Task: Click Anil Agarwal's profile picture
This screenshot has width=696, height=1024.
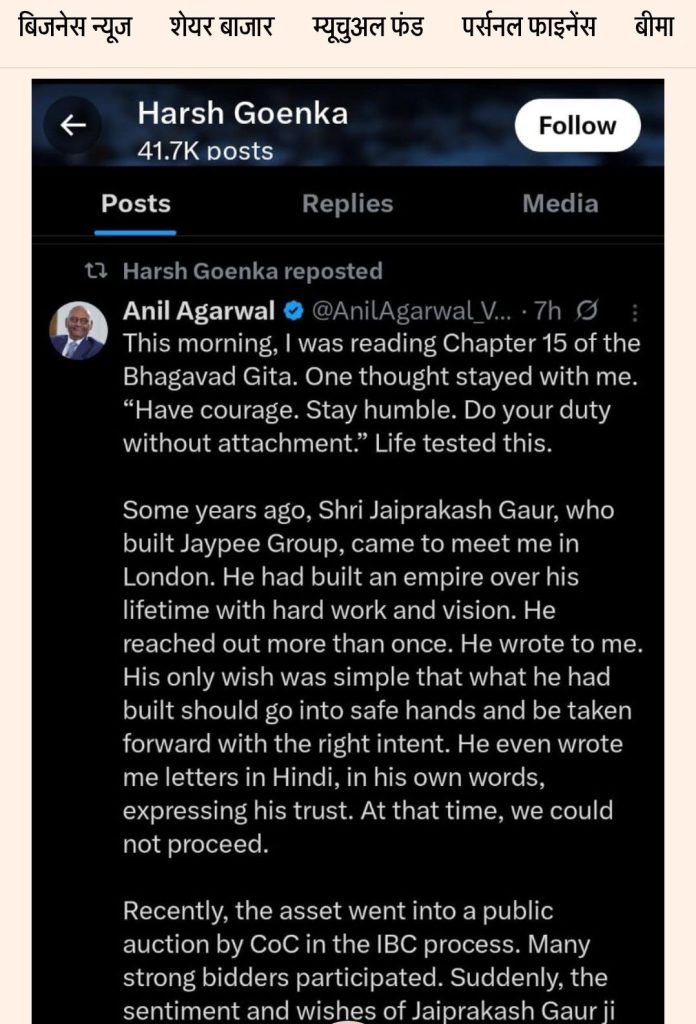Action: click(x=78, y=330)
